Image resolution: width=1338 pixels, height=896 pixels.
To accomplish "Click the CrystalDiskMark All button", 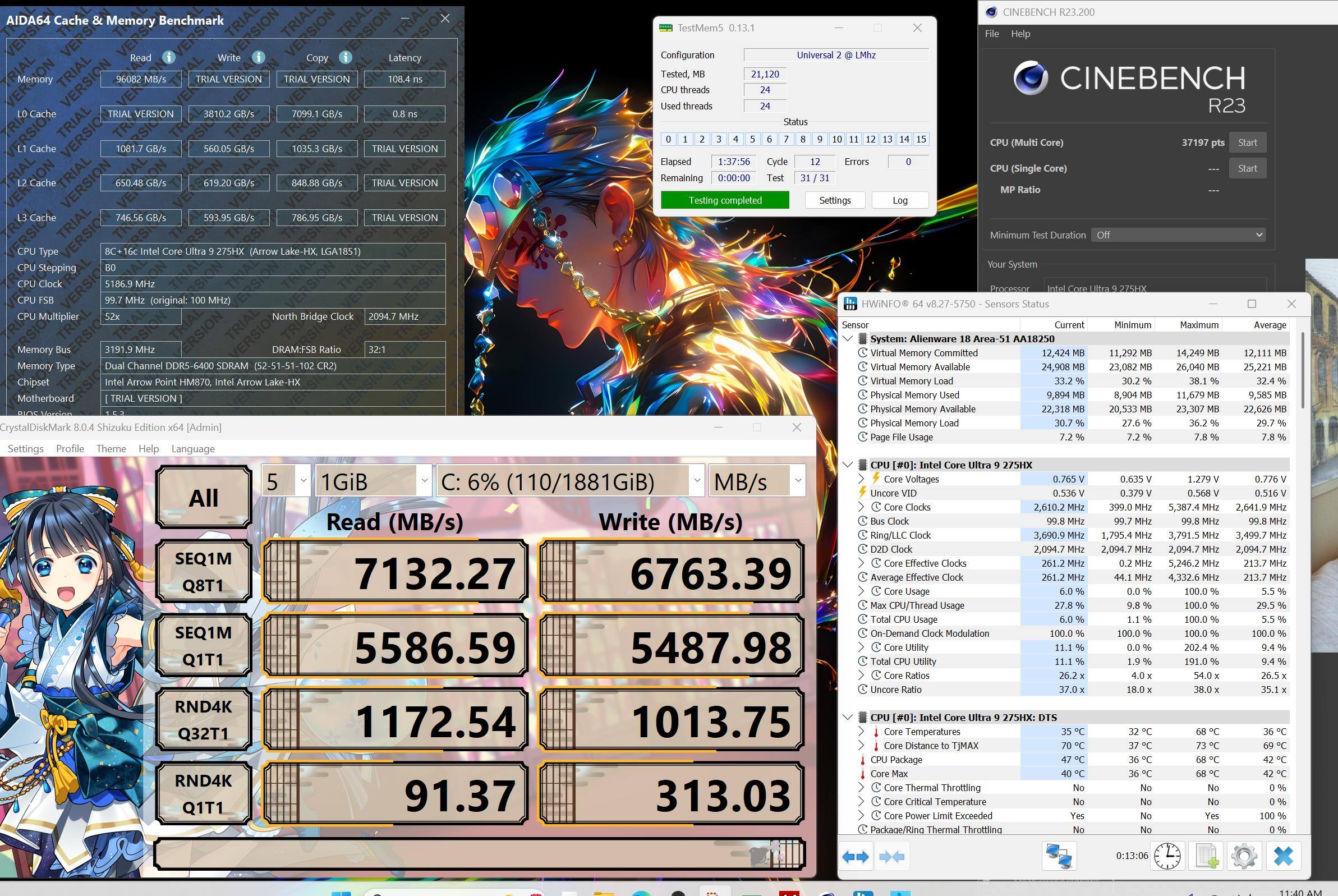I will pos(204,497).
